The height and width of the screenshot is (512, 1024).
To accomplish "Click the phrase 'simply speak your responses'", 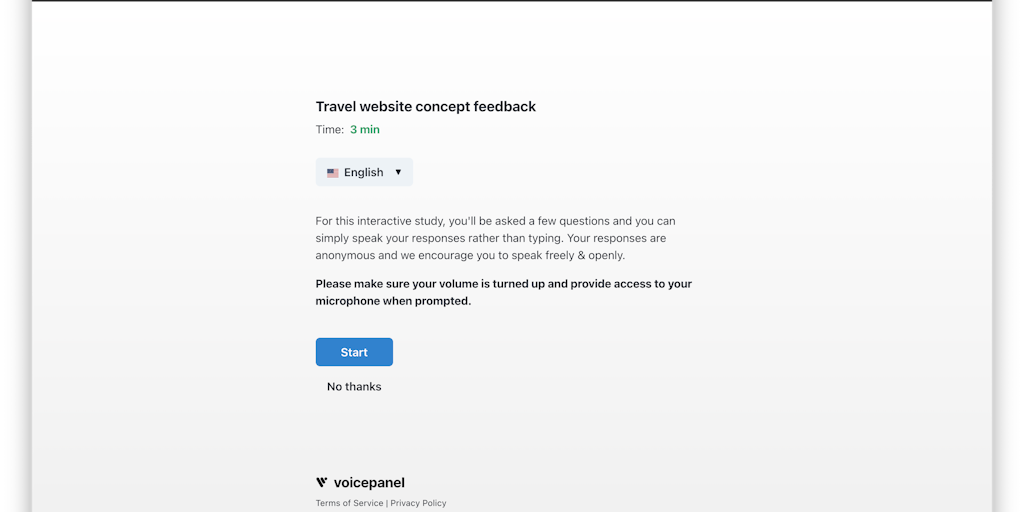I will [x=393, y=239].
